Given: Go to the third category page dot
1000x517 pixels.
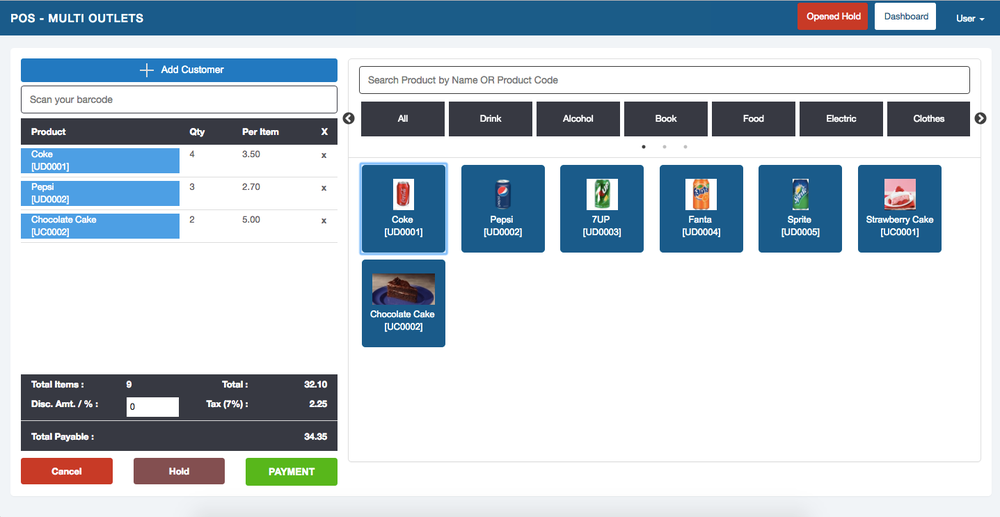Looking at the screenshot, I should point(686,147).
